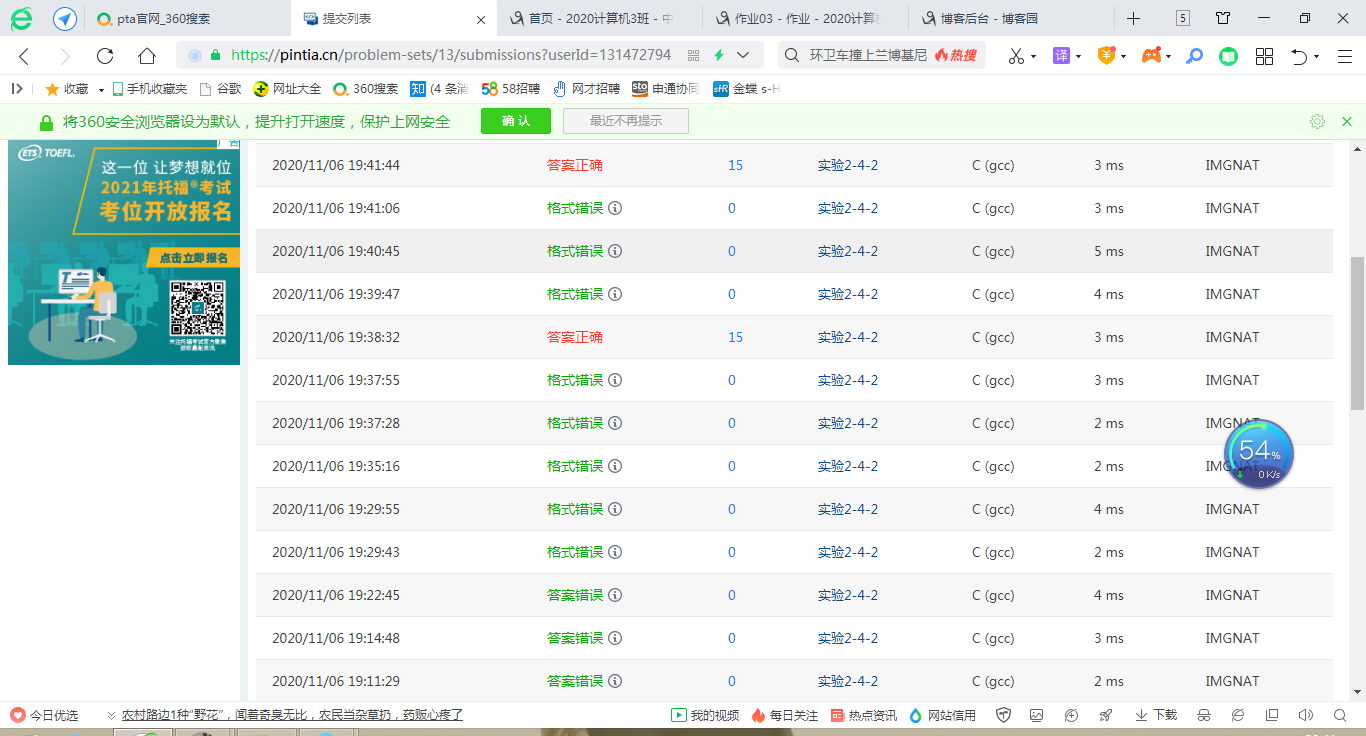The image size is (1366, 736).
Task: Click the QR code icon in address bar
Action: coord(694,56)
